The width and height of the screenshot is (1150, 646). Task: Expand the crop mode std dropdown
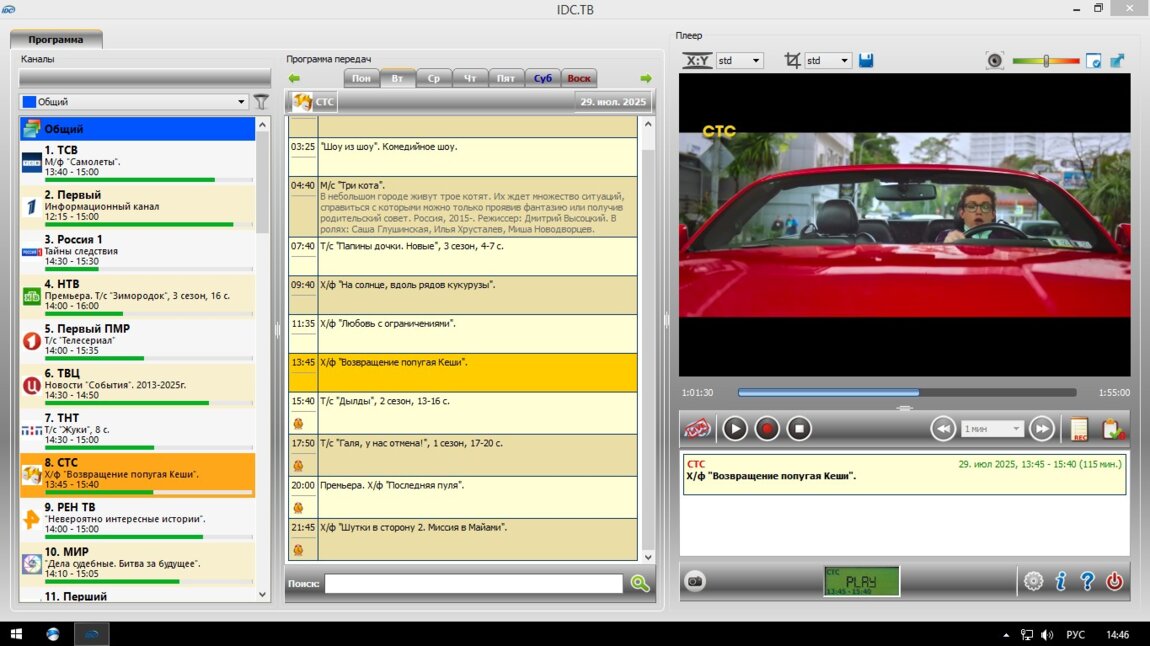click(x=828, y=61)
